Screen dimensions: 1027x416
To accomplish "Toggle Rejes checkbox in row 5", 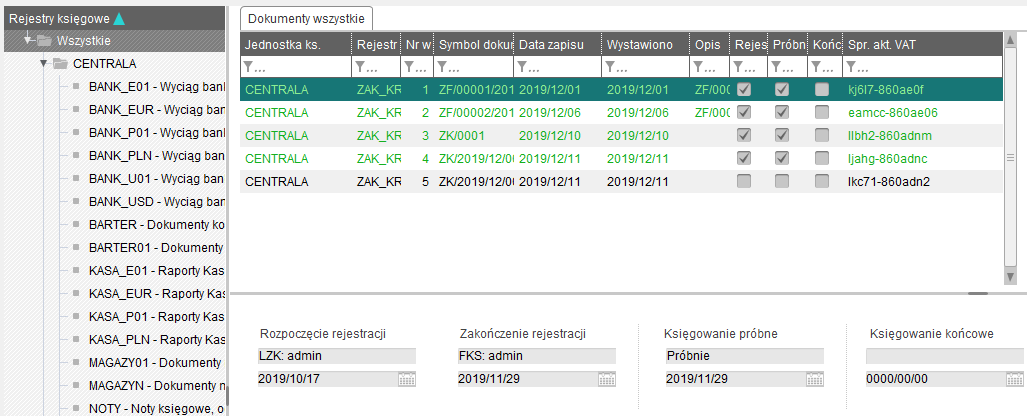I will [x=744, y=181].
